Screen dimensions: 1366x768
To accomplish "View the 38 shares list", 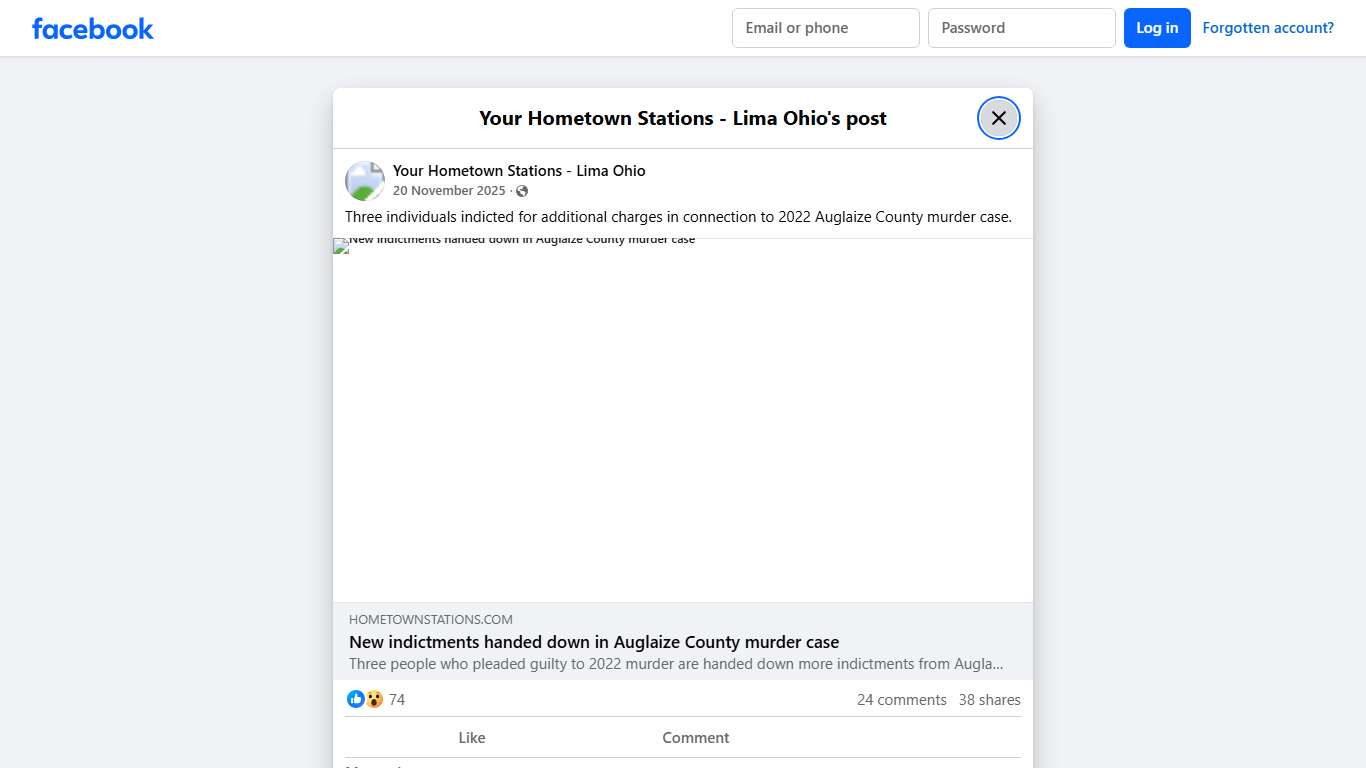I will pyautogui.click(x=989, y=700).
